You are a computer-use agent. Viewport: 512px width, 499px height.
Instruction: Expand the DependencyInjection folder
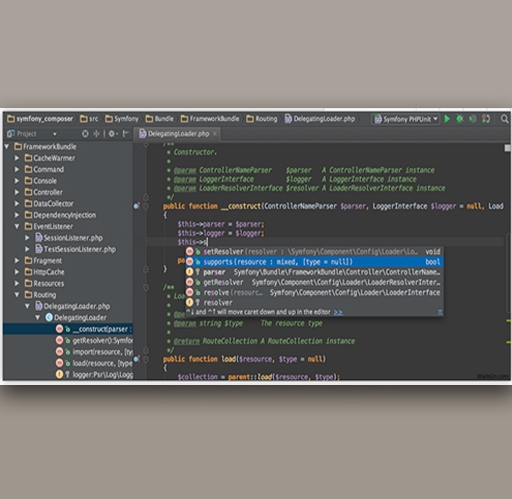17,215
